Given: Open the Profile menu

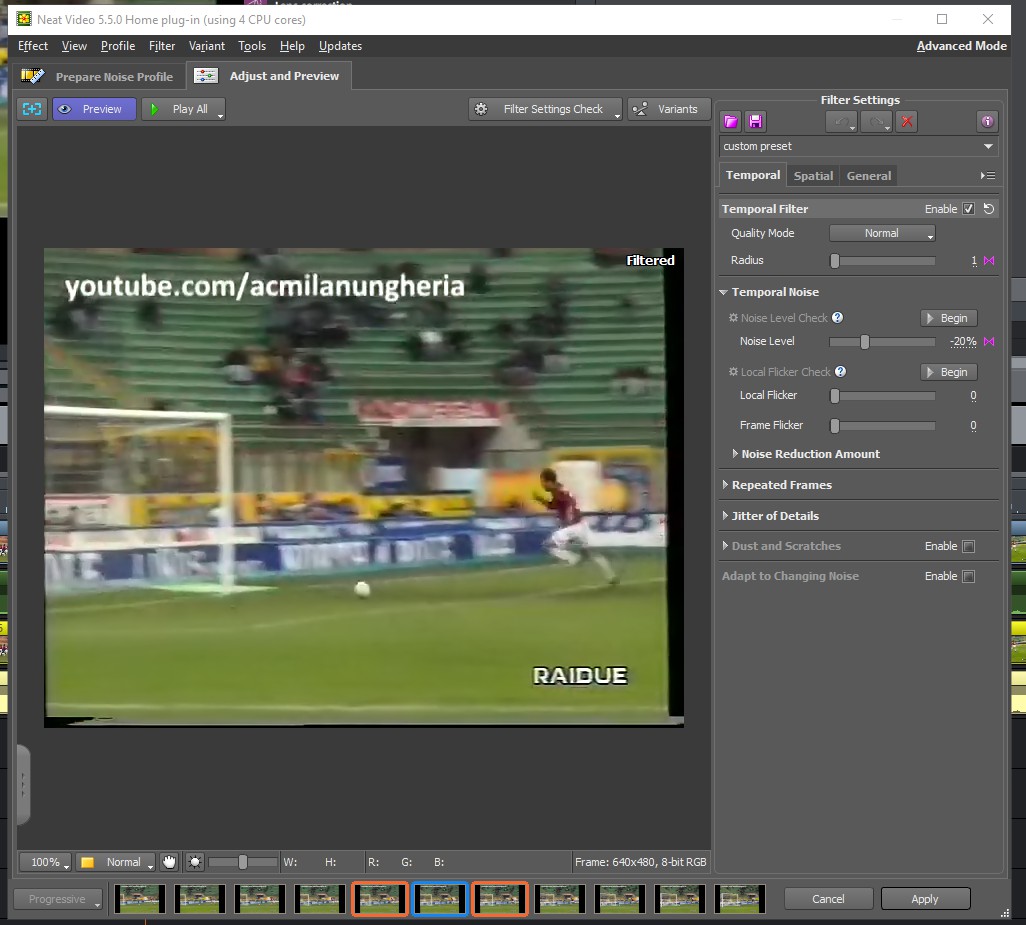Looking at the screenshot, I should pos(118,46).
